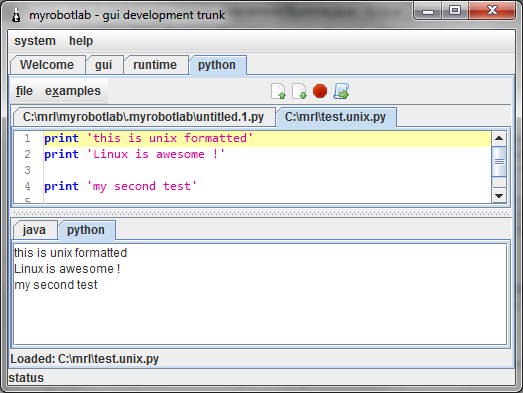Click console output 'my second test'
Screen dimensions: 523x393
56,285
